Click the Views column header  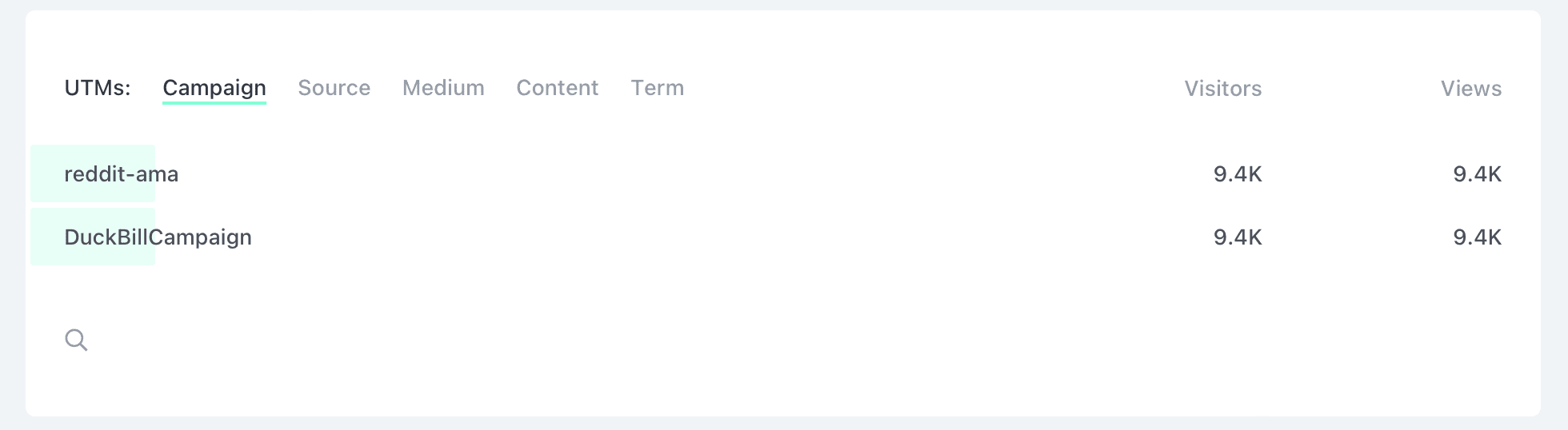(x=1470, y=89)
